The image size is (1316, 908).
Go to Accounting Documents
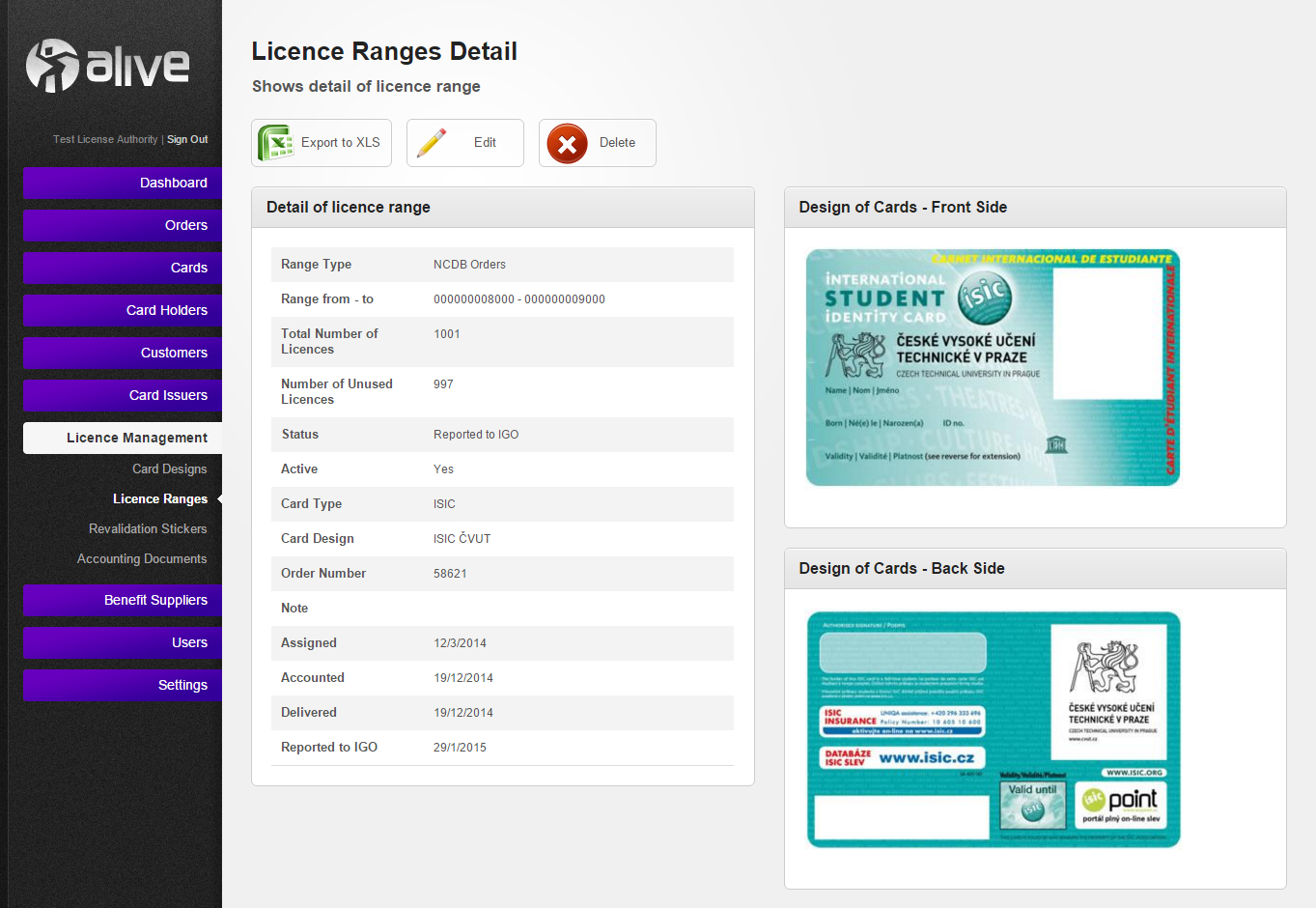coord(142,558)
